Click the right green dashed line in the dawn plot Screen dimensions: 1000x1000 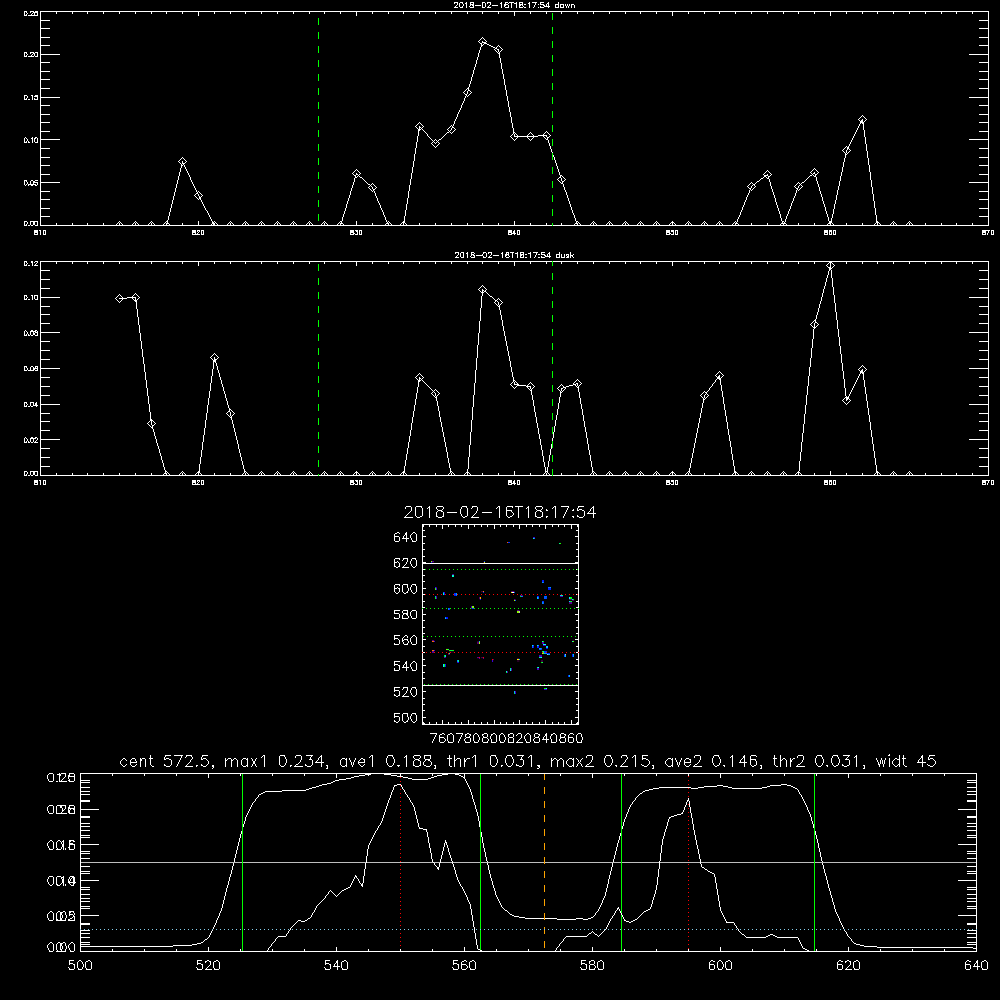pos(552,118)
